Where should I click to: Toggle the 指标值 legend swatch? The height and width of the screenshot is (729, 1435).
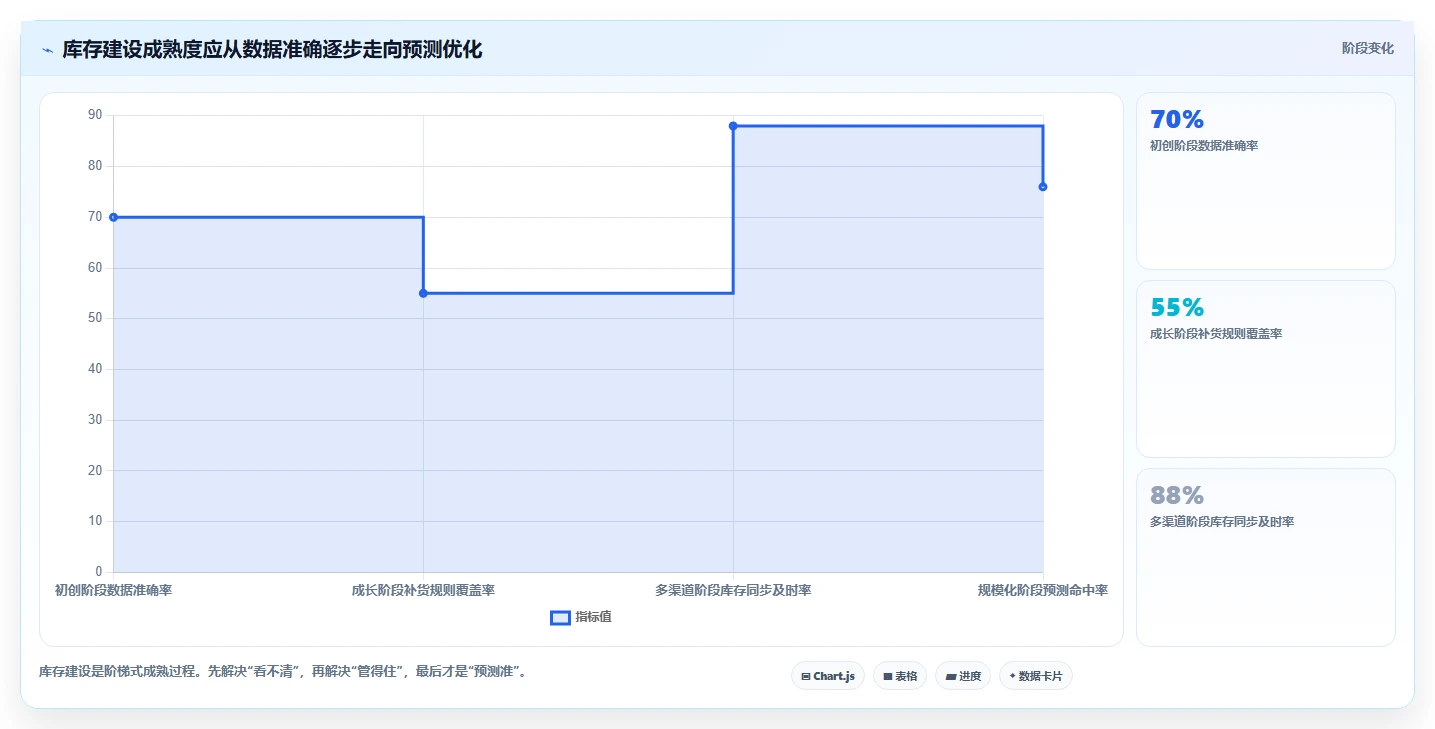[x=560, y=618]
